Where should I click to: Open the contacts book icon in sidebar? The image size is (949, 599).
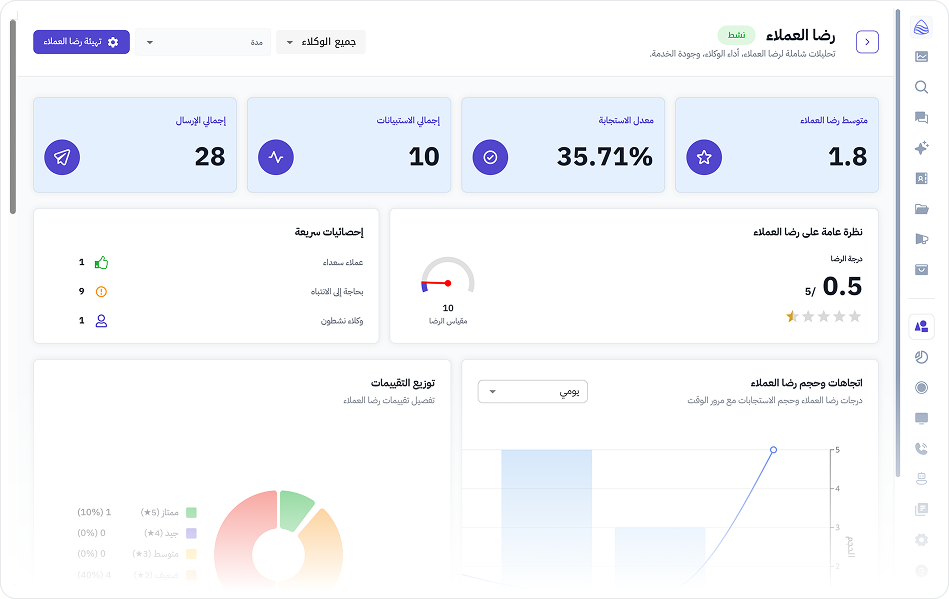click(x=921, y=178)
